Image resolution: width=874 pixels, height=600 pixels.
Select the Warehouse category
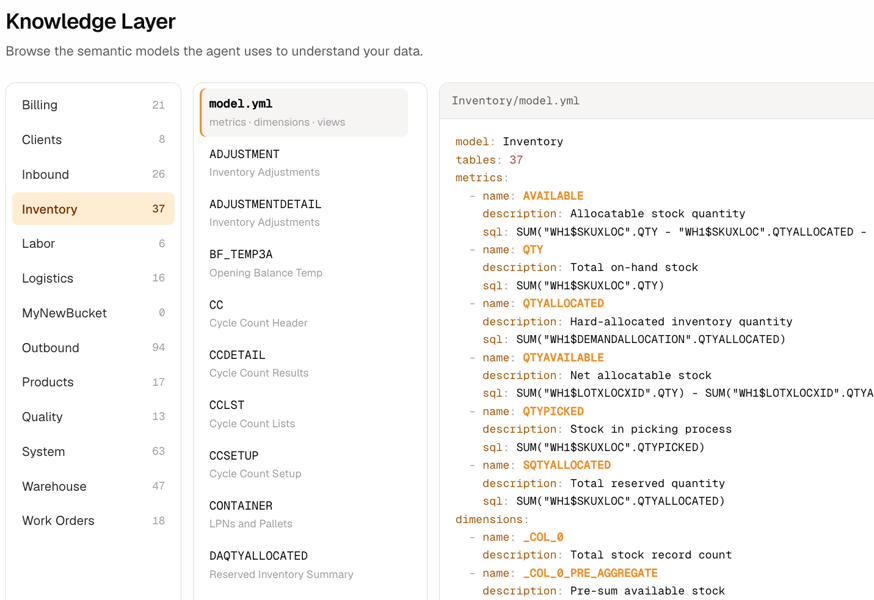coord(93,486)
